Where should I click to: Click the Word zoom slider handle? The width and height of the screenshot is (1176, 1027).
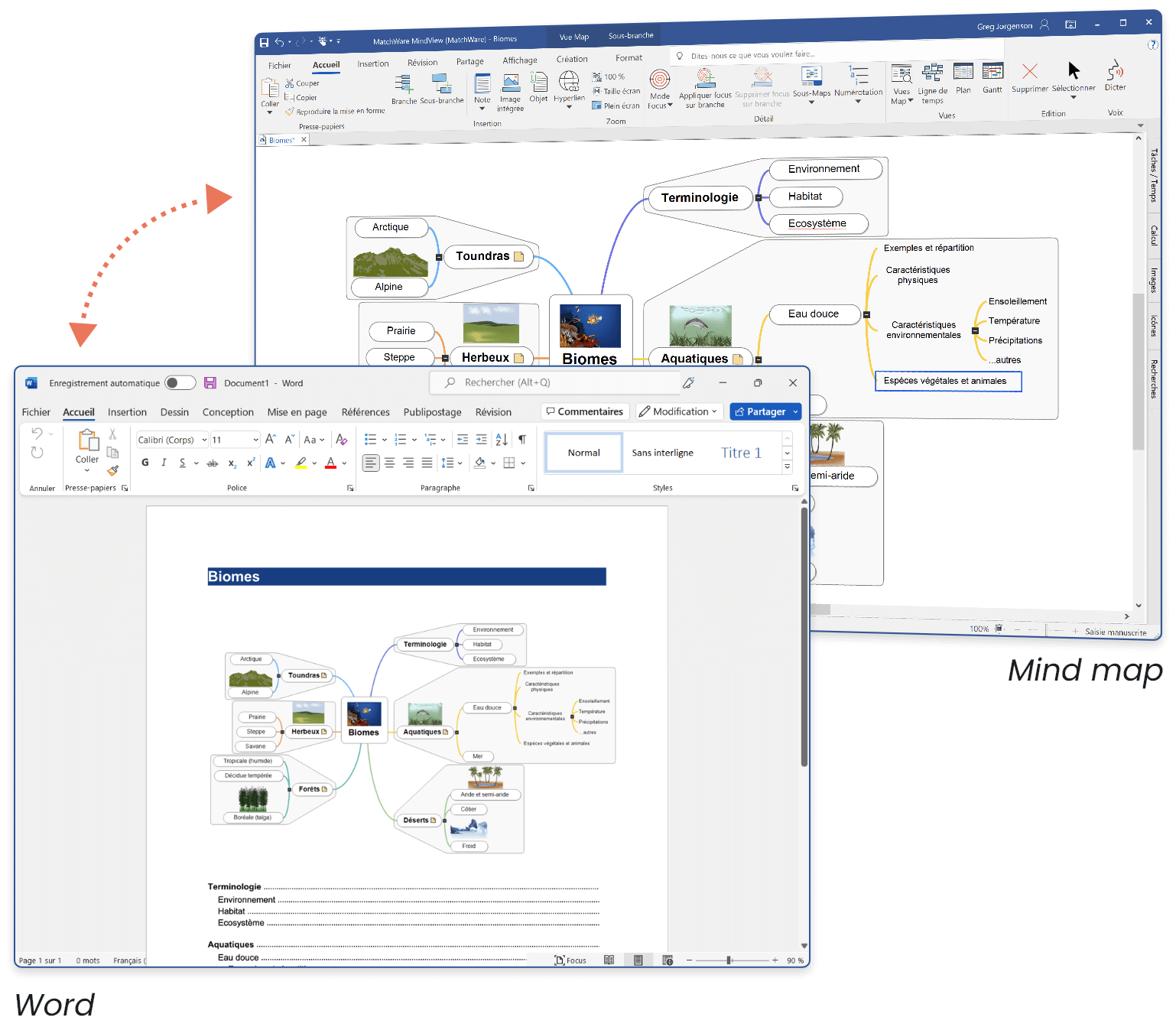[x=729, y=960]
